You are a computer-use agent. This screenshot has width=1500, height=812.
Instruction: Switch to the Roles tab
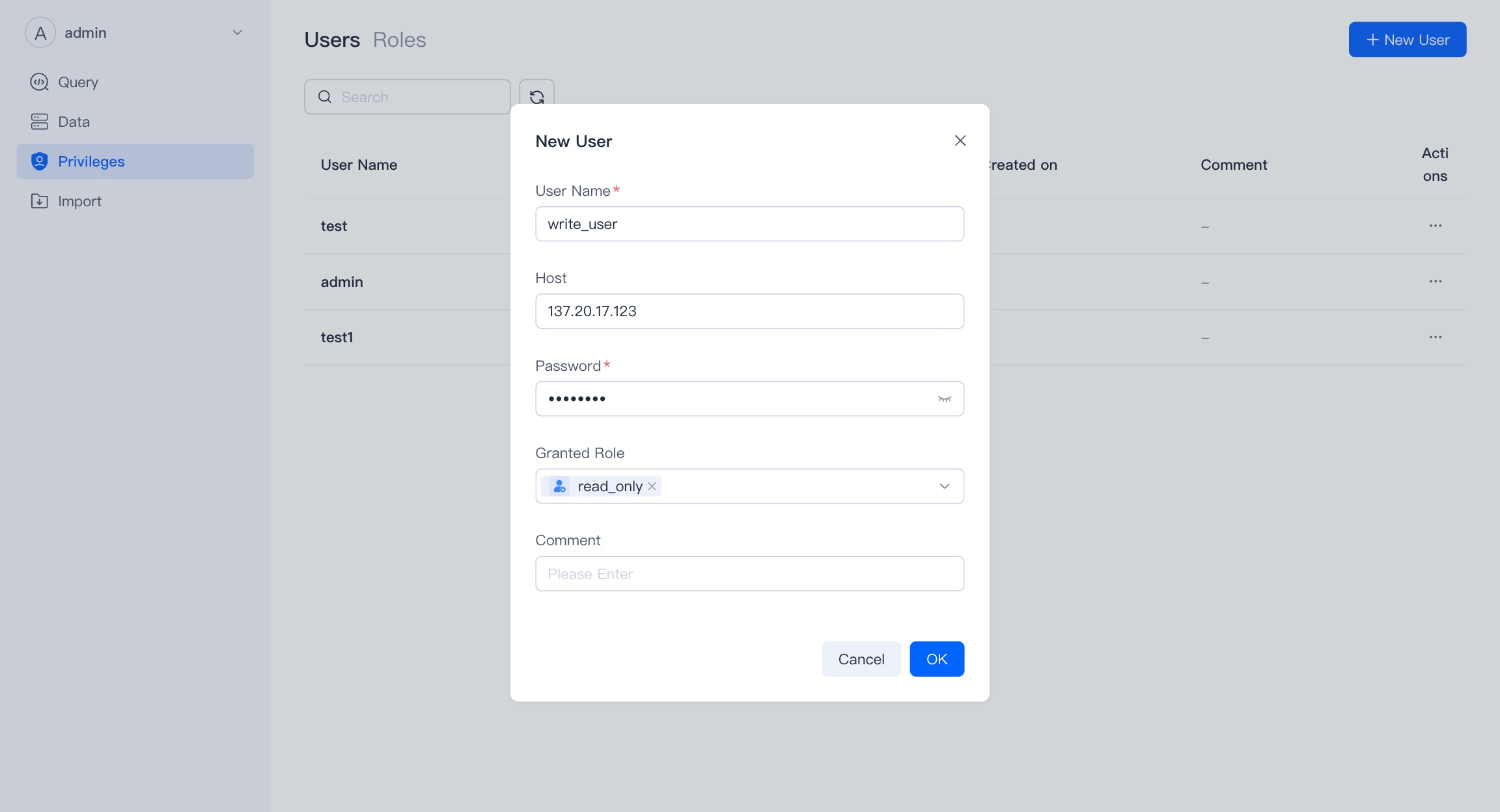tap(399, 40)
